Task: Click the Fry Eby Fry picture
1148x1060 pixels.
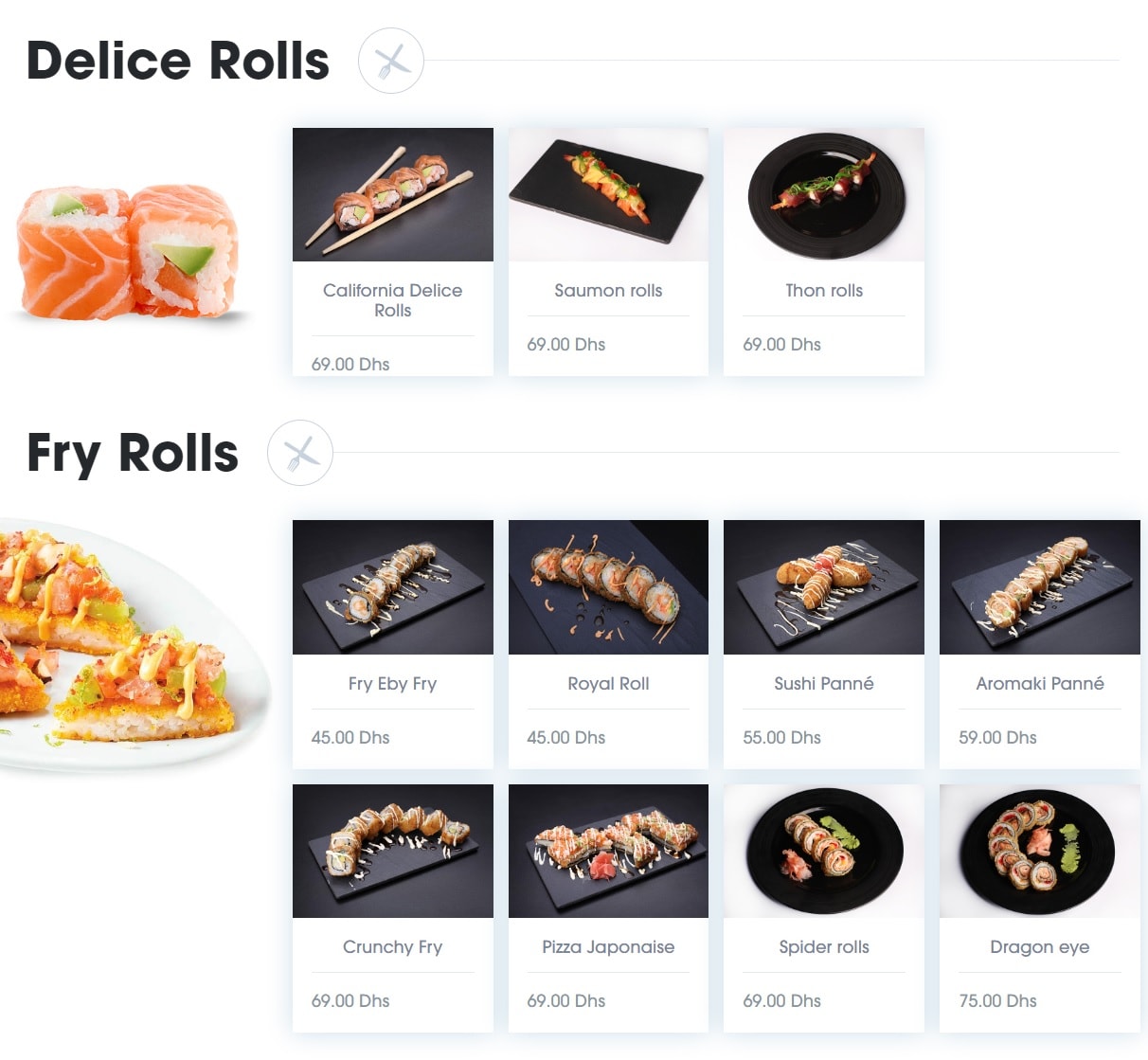Action: tap(393, 587)
